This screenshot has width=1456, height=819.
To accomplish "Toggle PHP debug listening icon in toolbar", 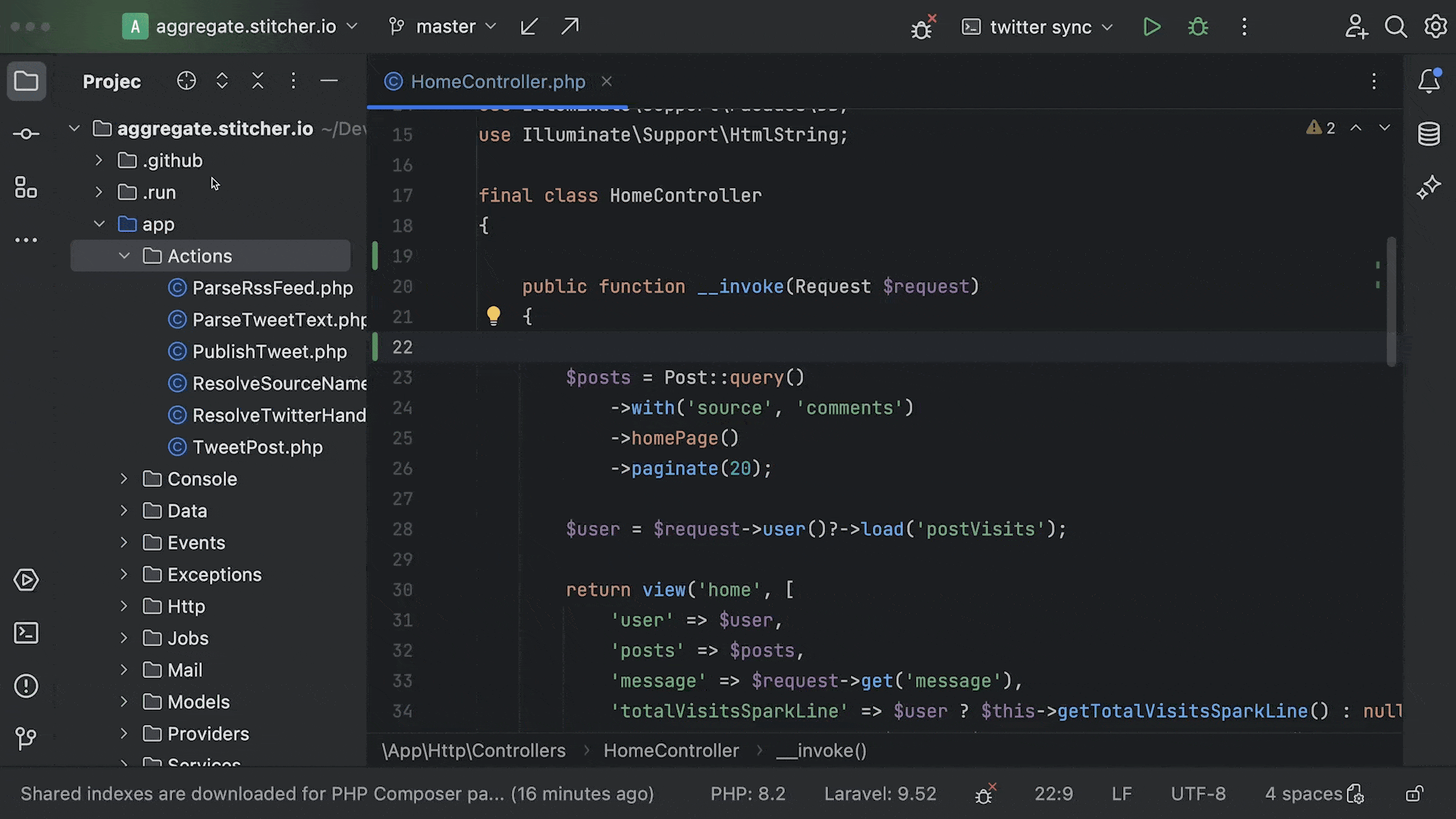I will tap(922, 27).
